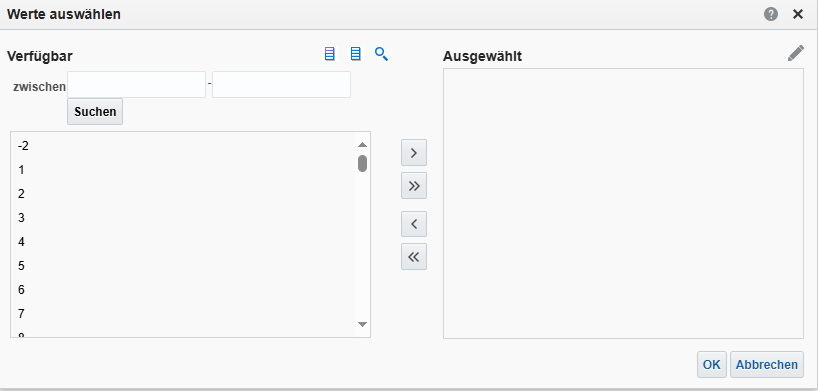Move selected value right with single arrow
This screenshot has height=391, width=818.
click(x=414, y=153)
